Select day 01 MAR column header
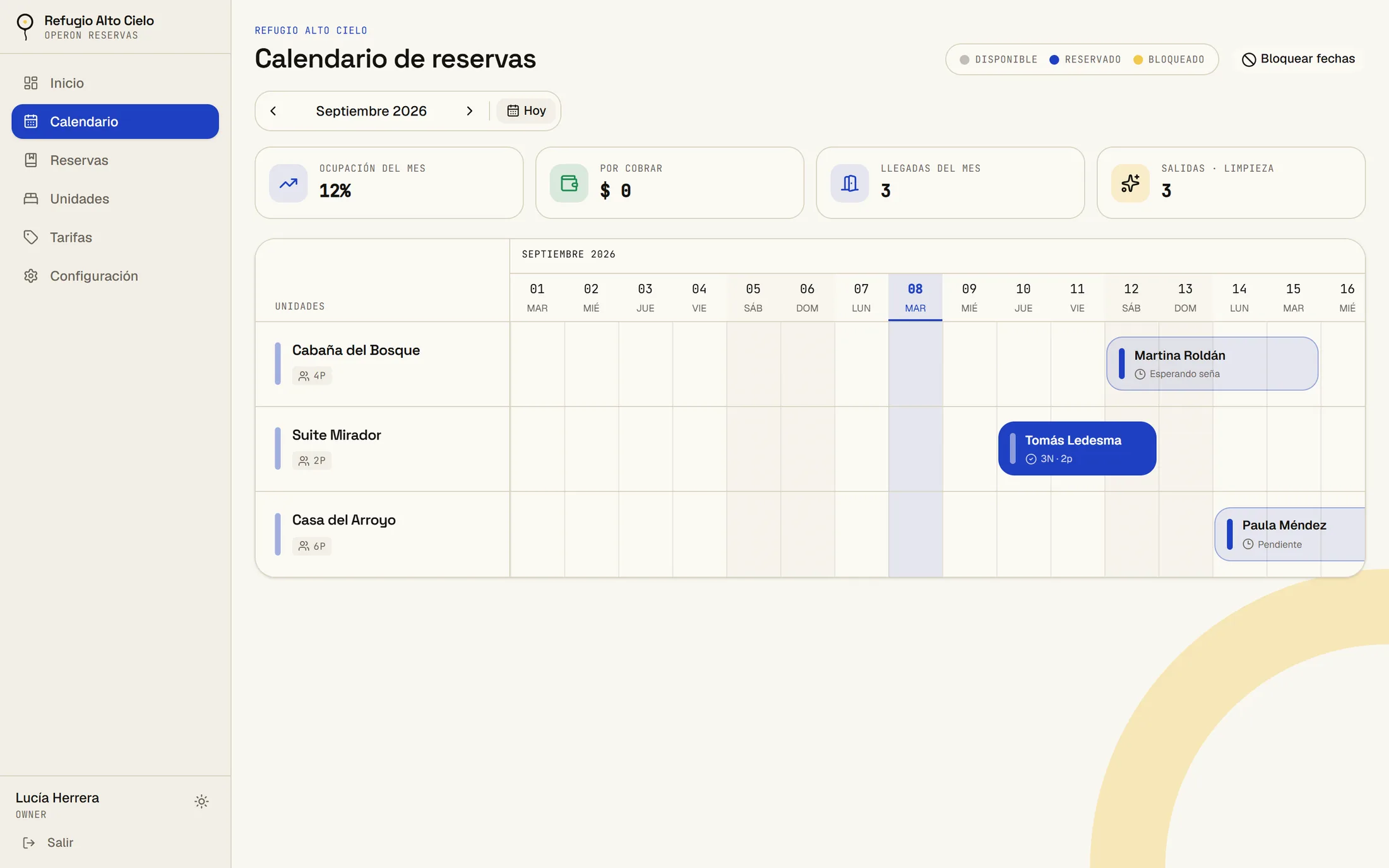This screenshot has width=1389, height=868. (537, 297)
